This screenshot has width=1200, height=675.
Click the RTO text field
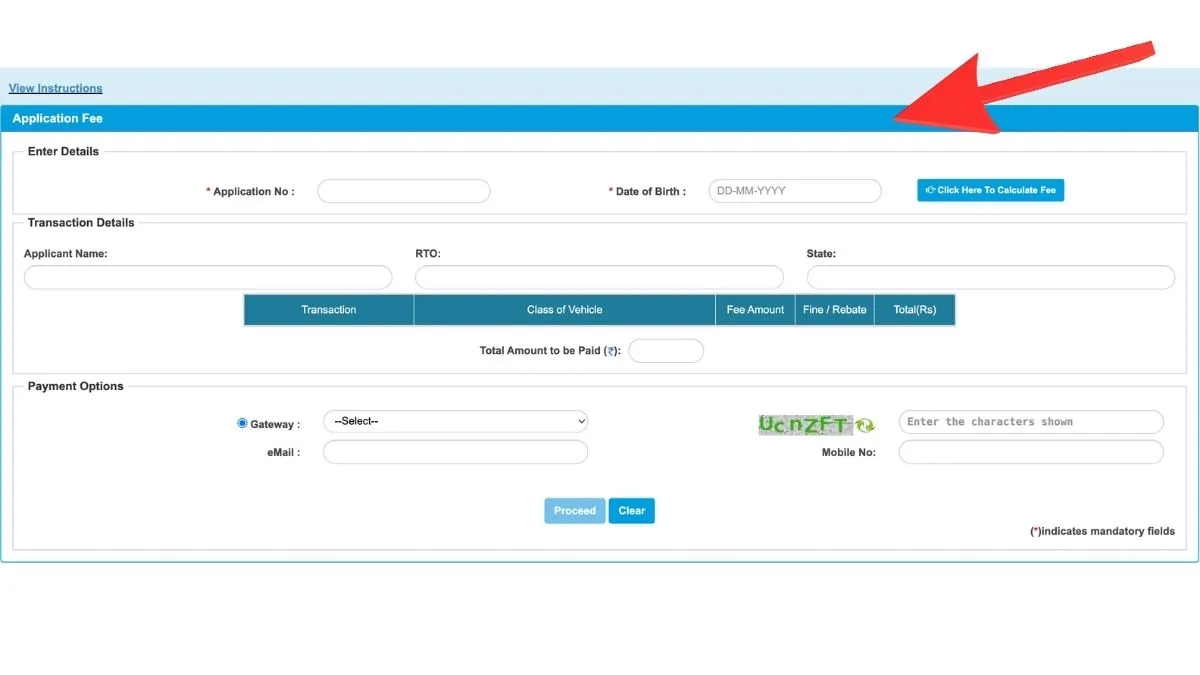pyautogui.click(x=599, y=277)
